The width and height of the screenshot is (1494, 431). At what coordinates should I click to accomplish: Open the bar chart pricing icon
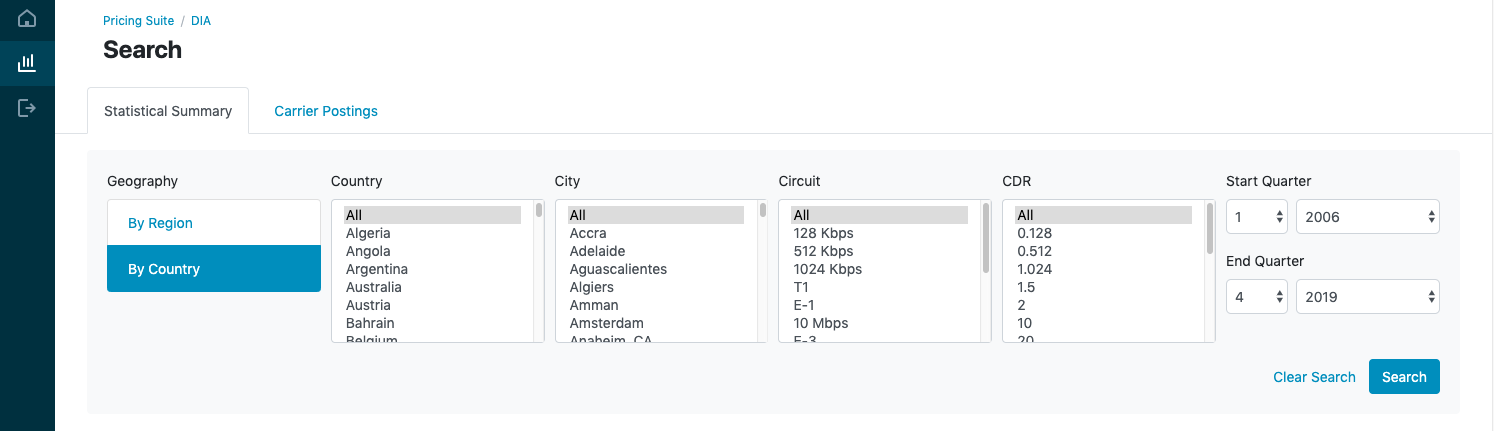click(27, 64)
